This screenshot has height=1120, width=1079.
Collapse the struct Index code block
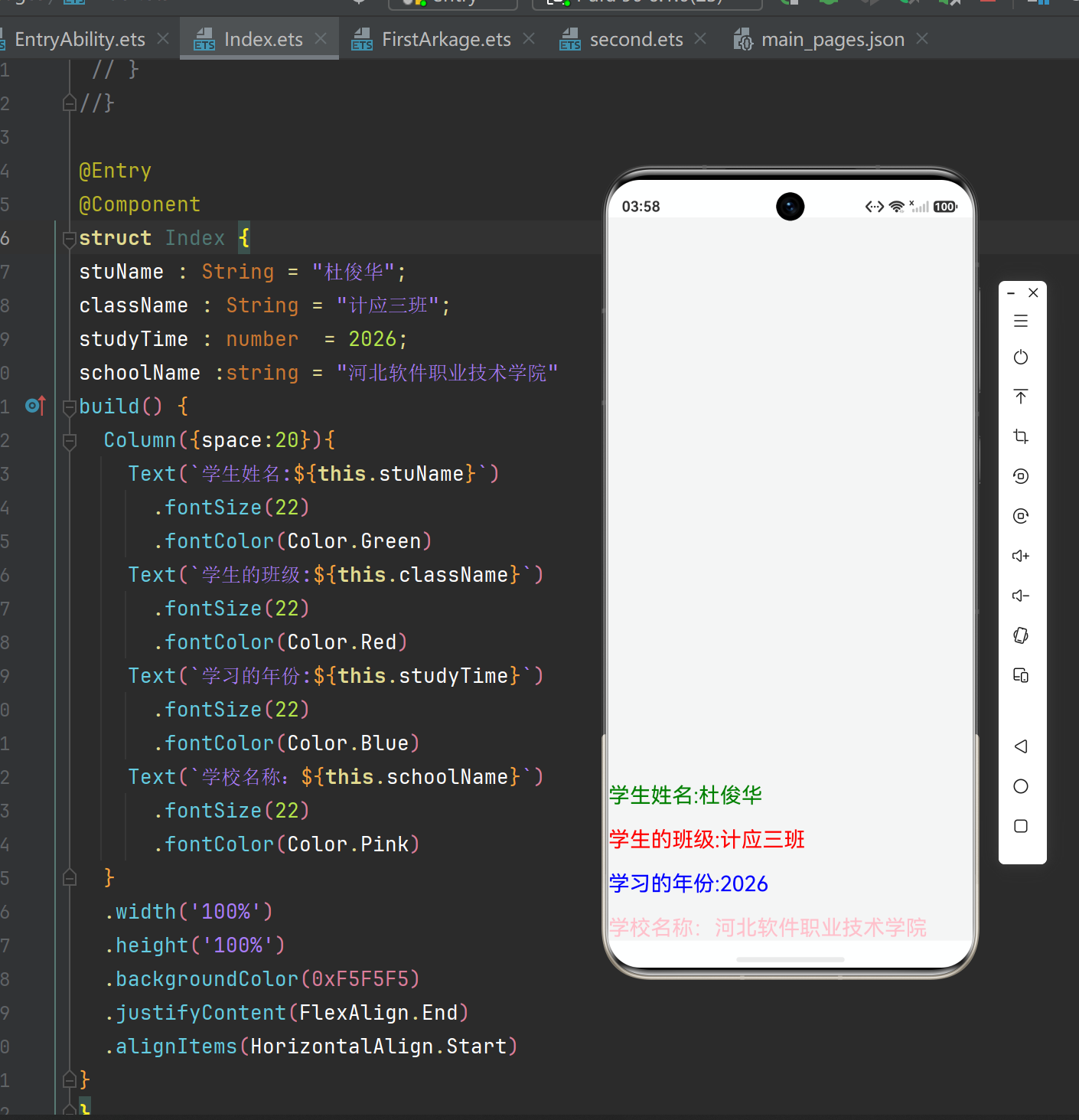pyautogui.click(x=70, y=238)
